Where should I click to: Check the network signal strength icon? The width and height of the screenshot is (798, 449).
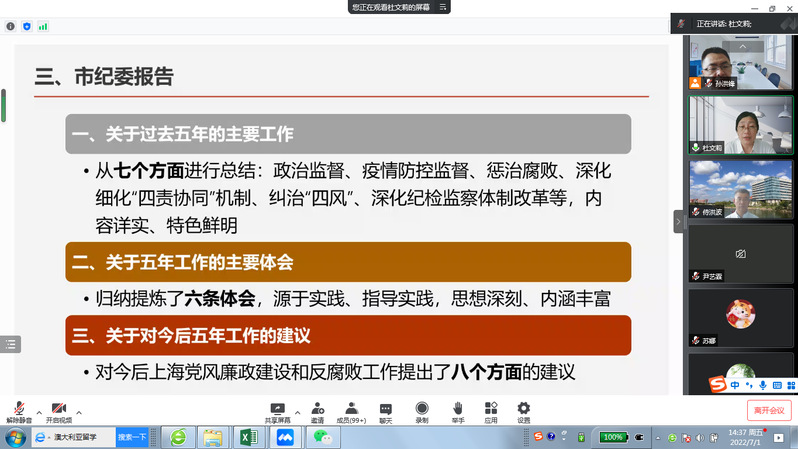point(43,26)
